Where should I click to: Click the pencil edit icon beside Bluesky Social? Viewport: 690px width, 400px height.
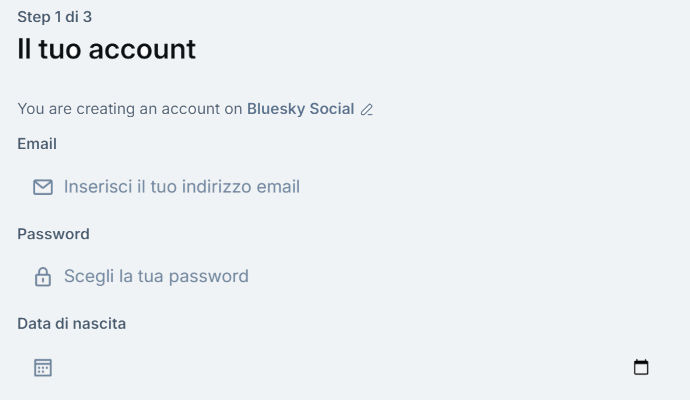(x=367, y=110)
